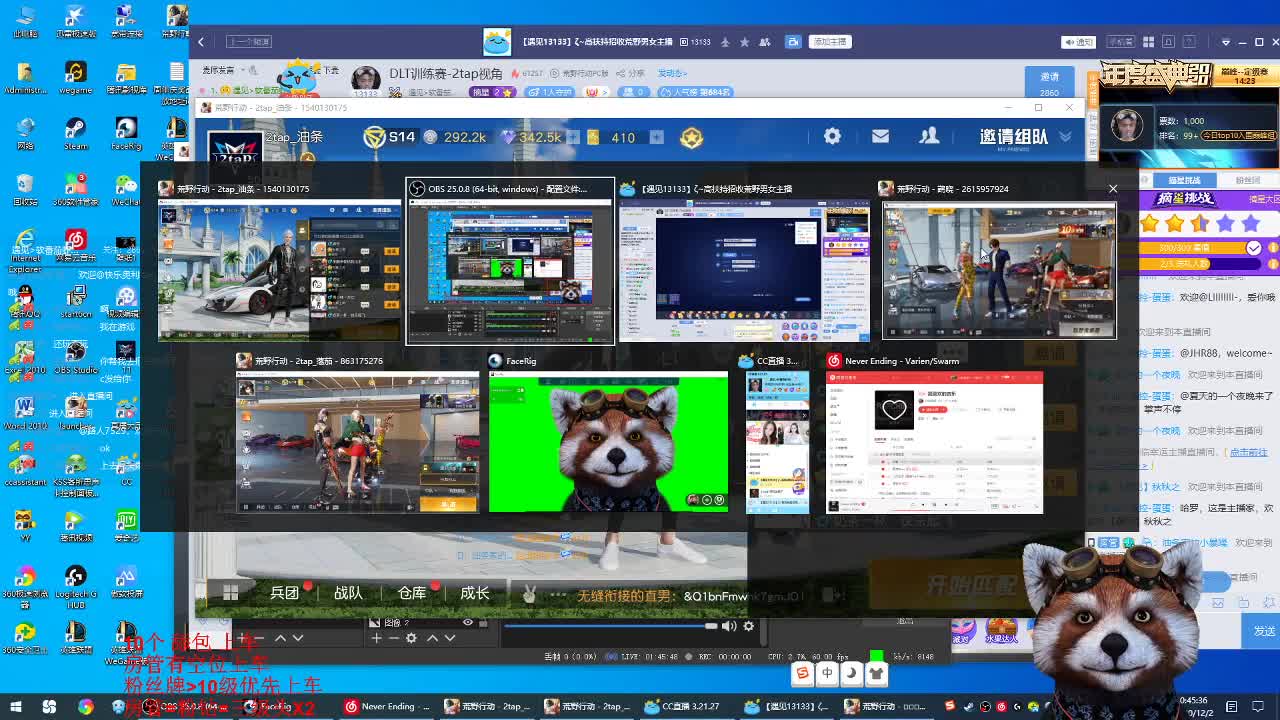Open the CC window title bar dropdown arrow
The width and height of the screenshot is (1280, 720).
pos(1226,42)
